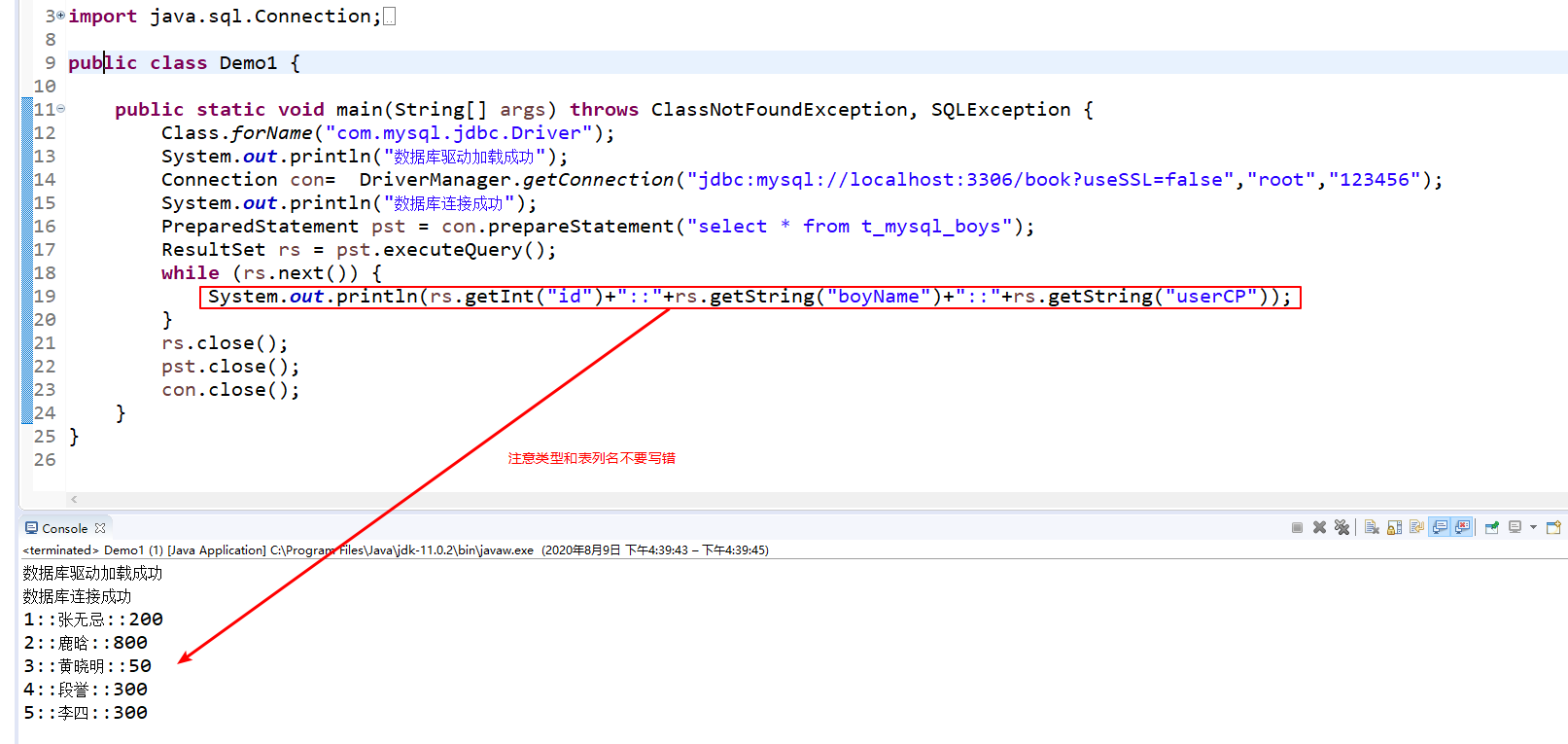Expand the folded import statements
The height and width of the screenshot is (744, 1568).
(60, 16)
